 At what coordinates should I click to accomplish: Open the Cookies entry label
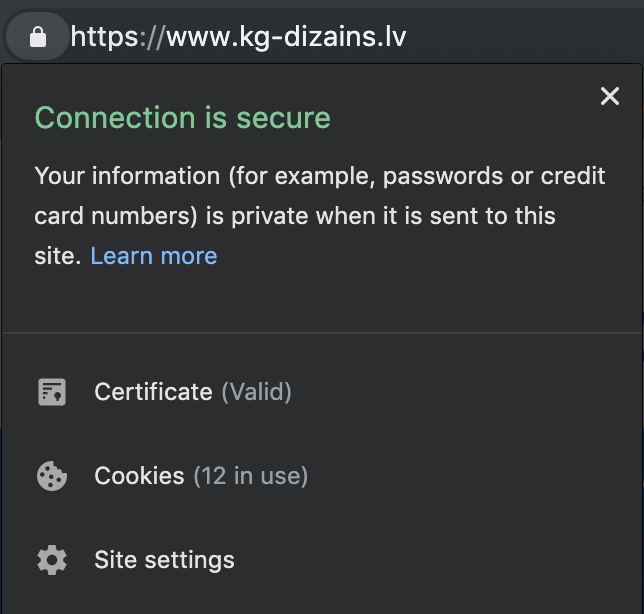(139, 476)
